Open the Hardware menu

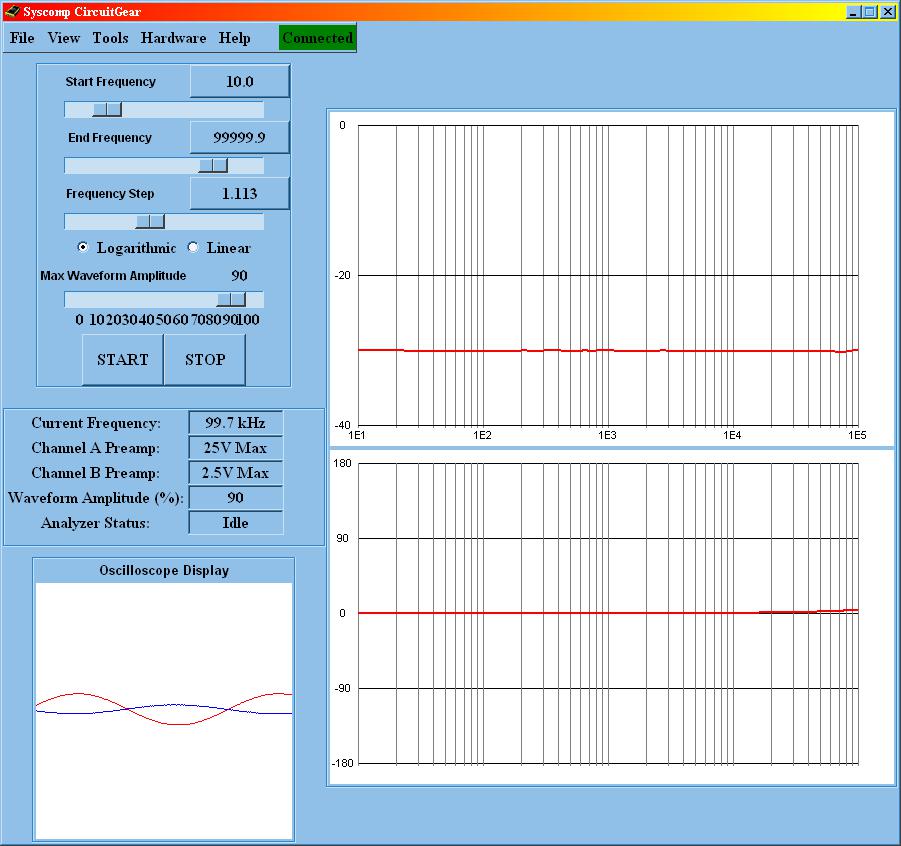(173, 38)
